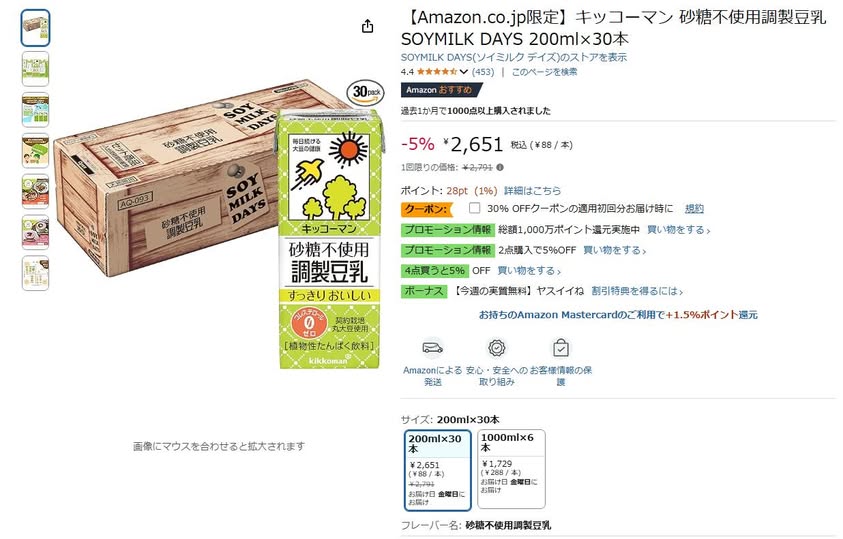843x539 pixels.
Task: Expand 割引特典を得るには chevron link
Action: pyautogui.click(x=637, y=291)
